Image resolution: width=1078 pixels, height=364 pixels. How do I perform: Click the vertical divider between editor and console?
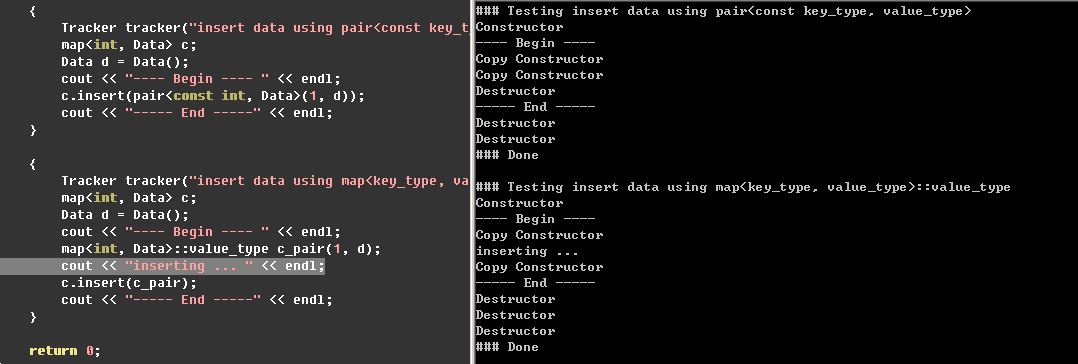click(x=472, y=182)
